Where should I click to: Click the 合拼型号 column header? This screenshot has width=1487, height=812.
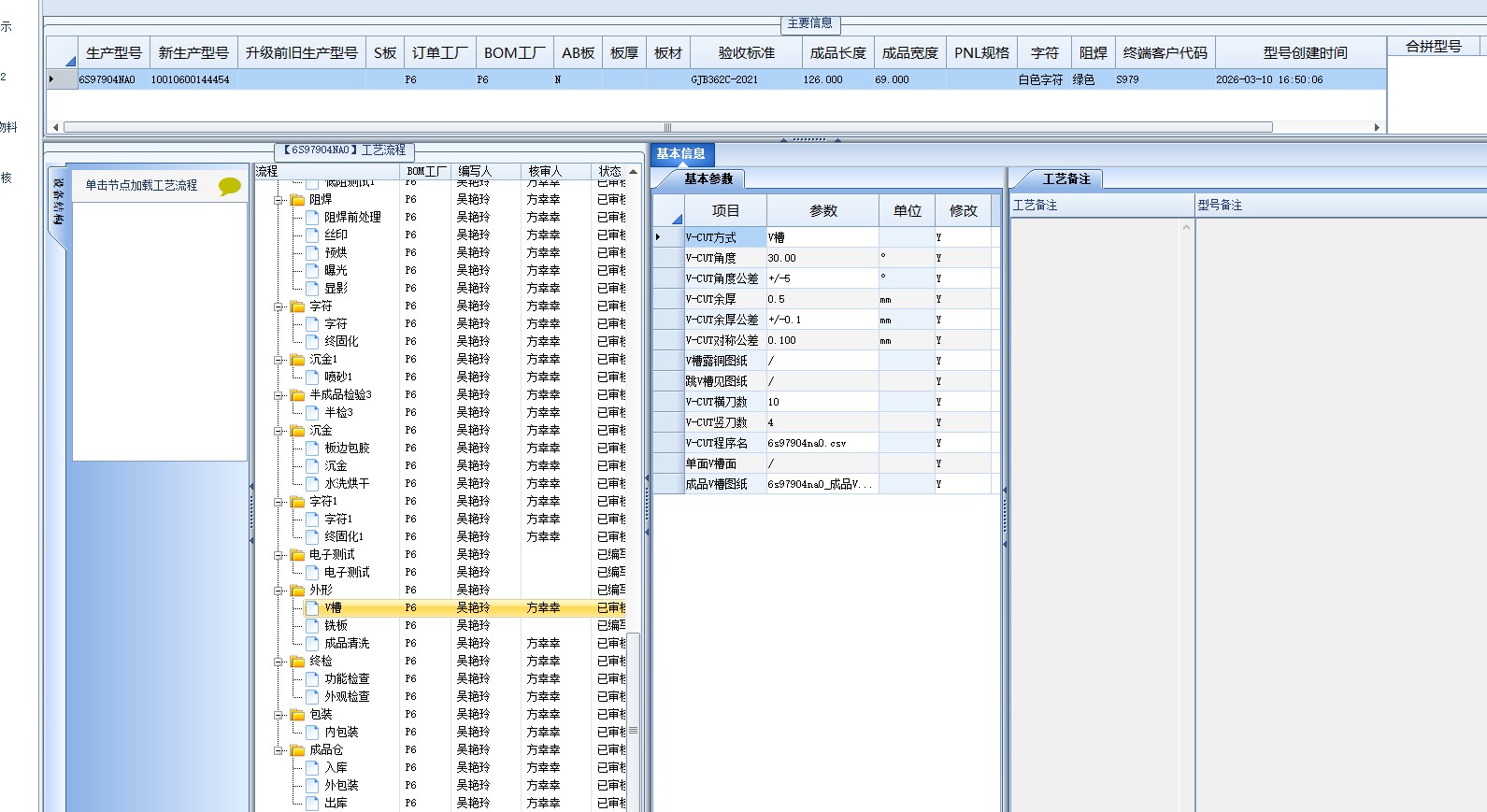[x=1434, y=46]
